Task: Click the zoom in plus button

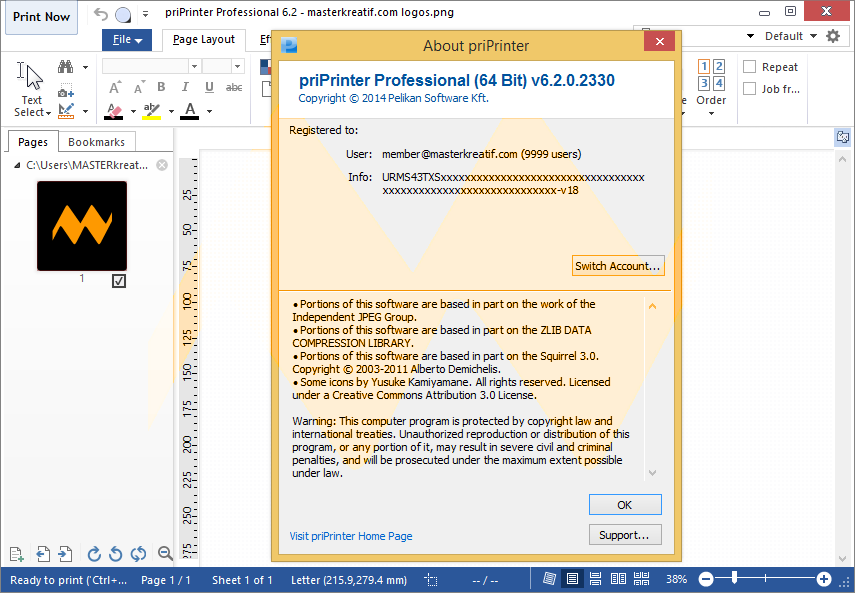Action: (x=824, y=579)
